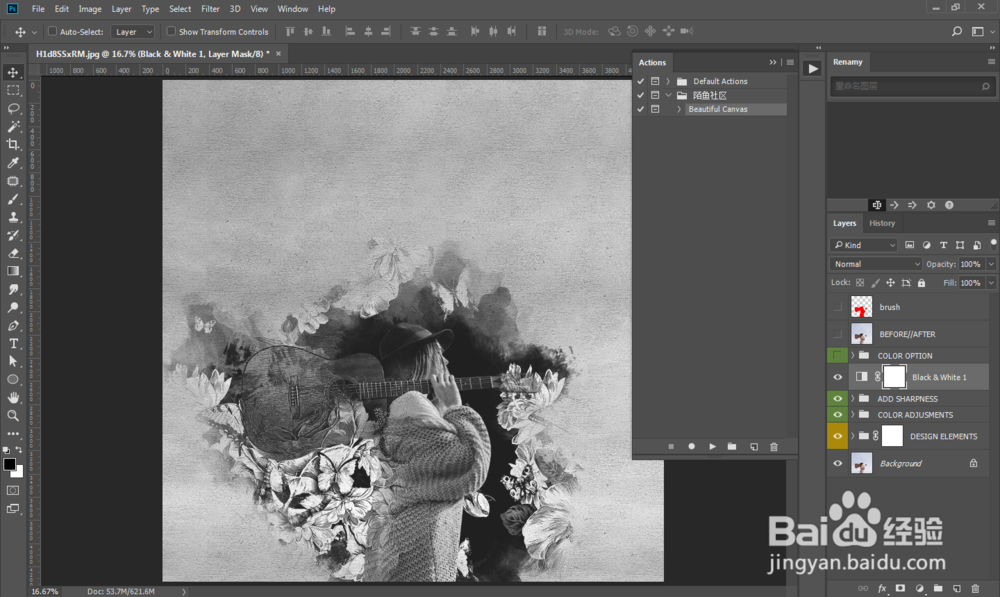Select the Ellipse shape tool
1000x597 pixels.
(13, 379)
